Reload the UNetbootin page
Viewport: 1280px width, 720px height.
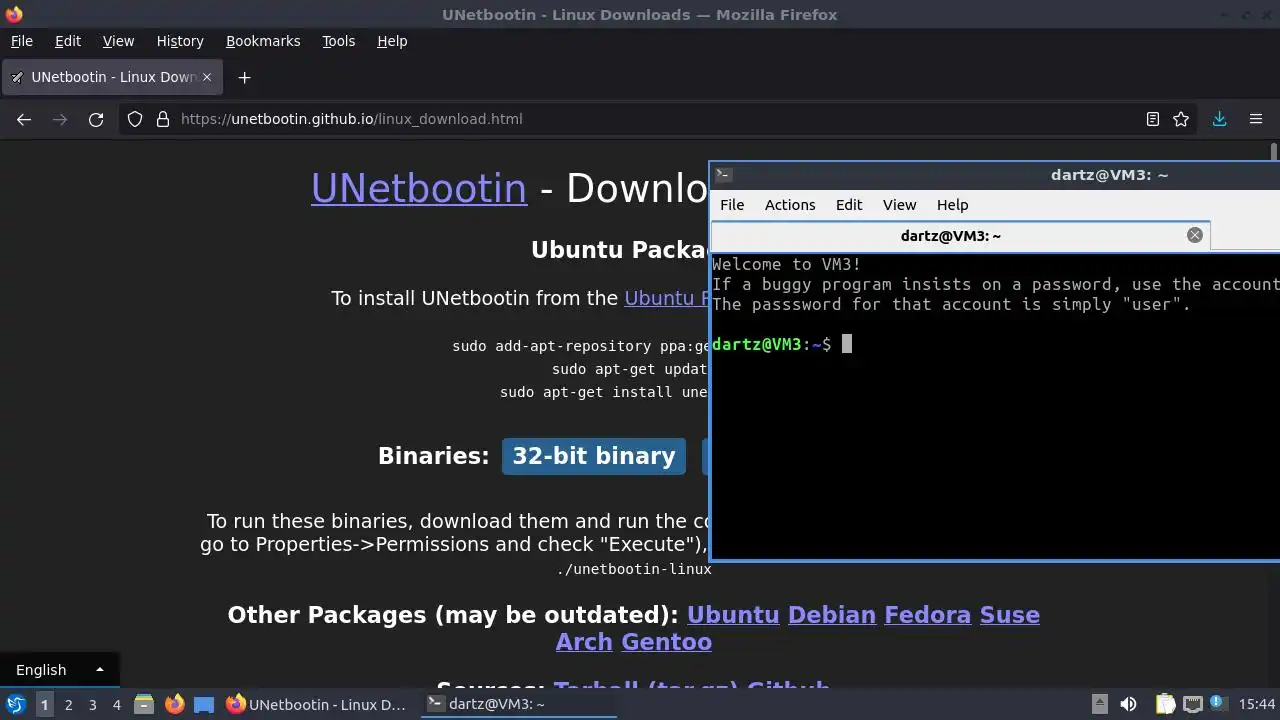(96, 119)
